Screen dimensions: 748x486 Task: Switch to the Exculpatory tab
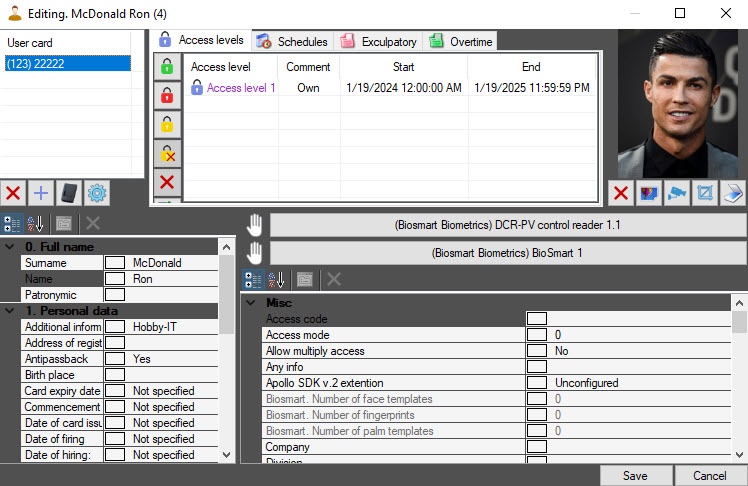[378, 41]
